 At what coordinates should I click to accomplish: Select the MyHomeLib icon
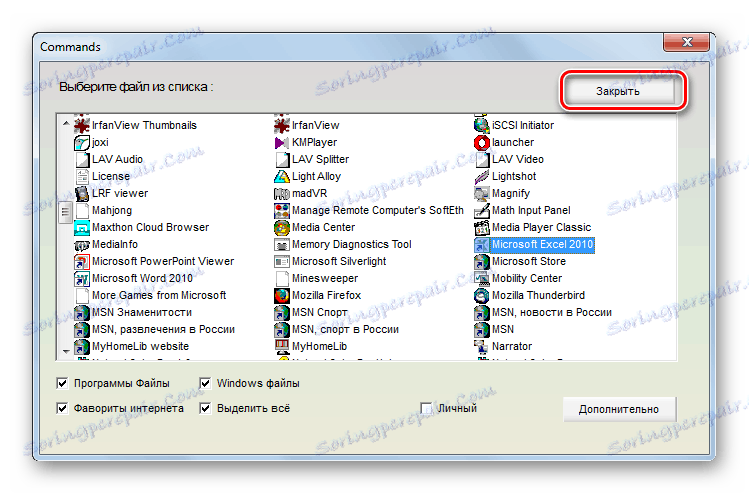[x=282, y=346]
